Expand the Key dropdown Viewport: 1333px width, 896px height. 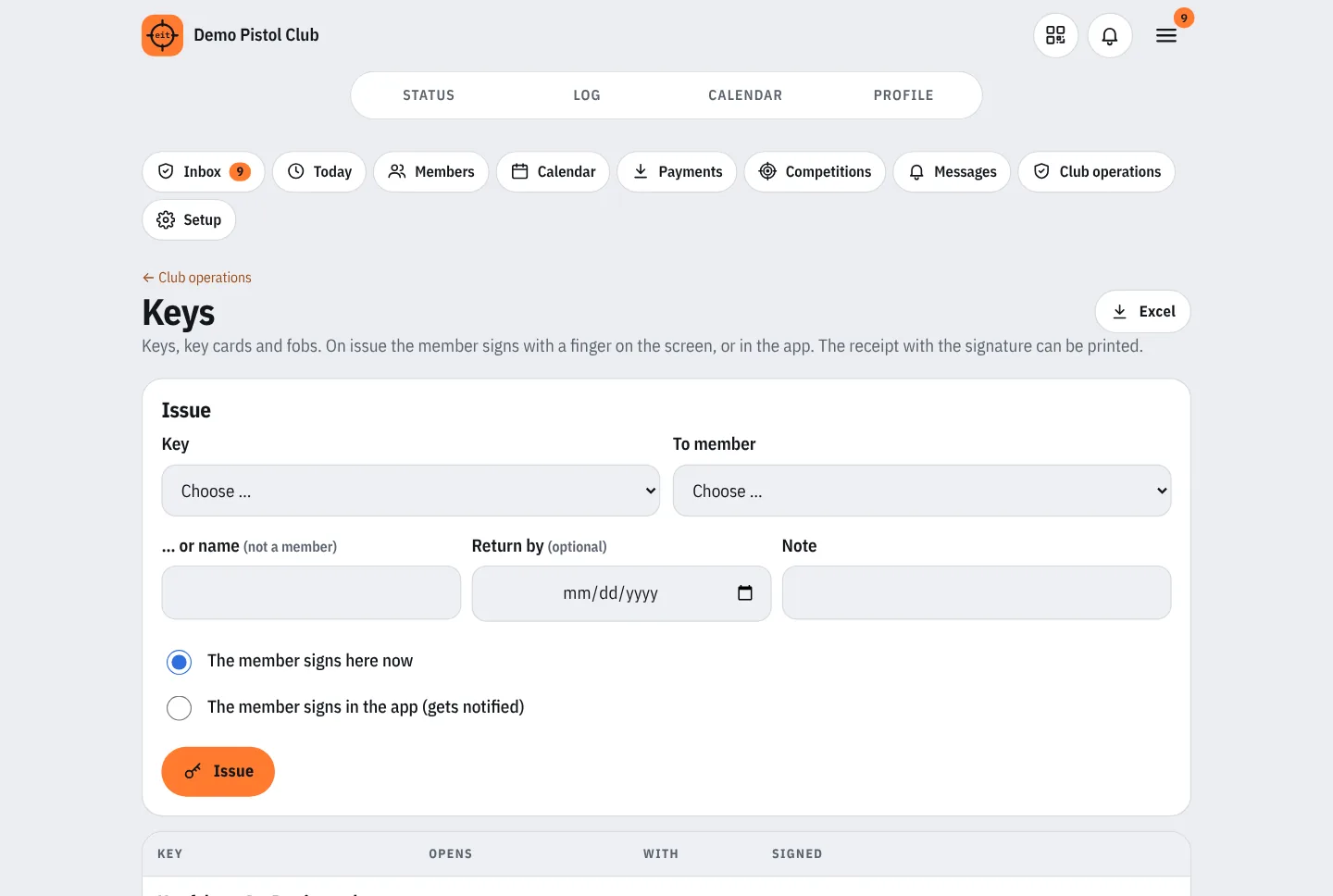(x=411, y=491)
